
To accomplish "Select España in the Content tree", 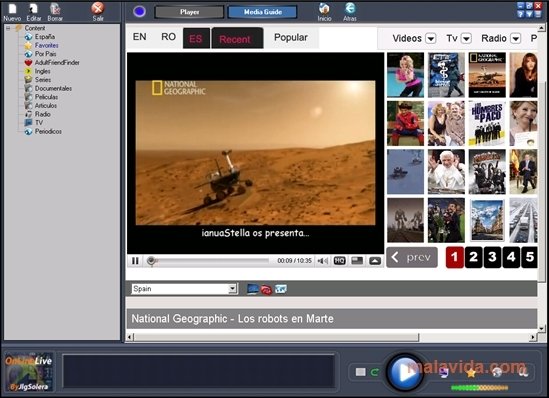I will (45, 37).
